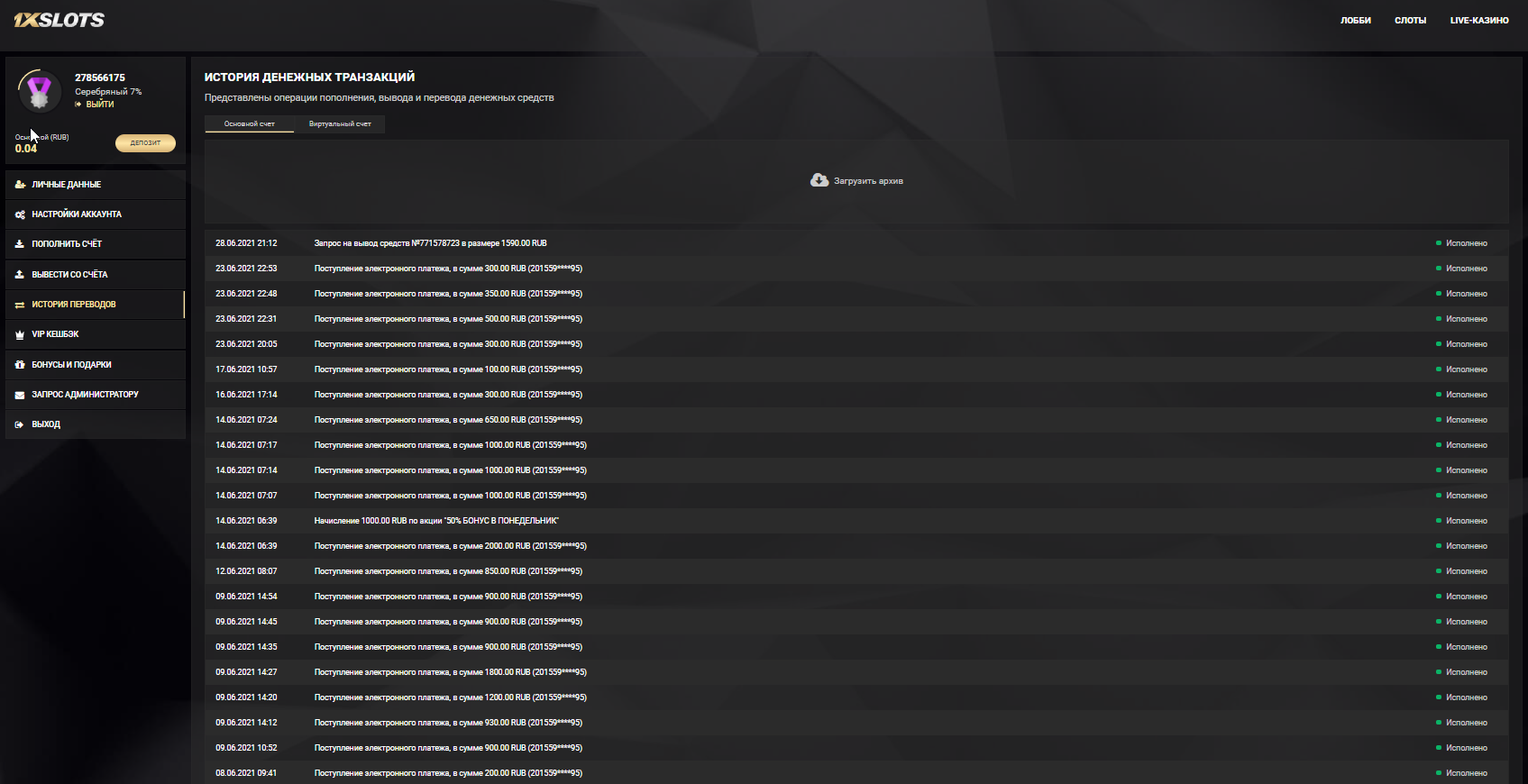The image size is (1528, 784).
Task: Open Лобби in the top navigation
Action: (1355, 21)
